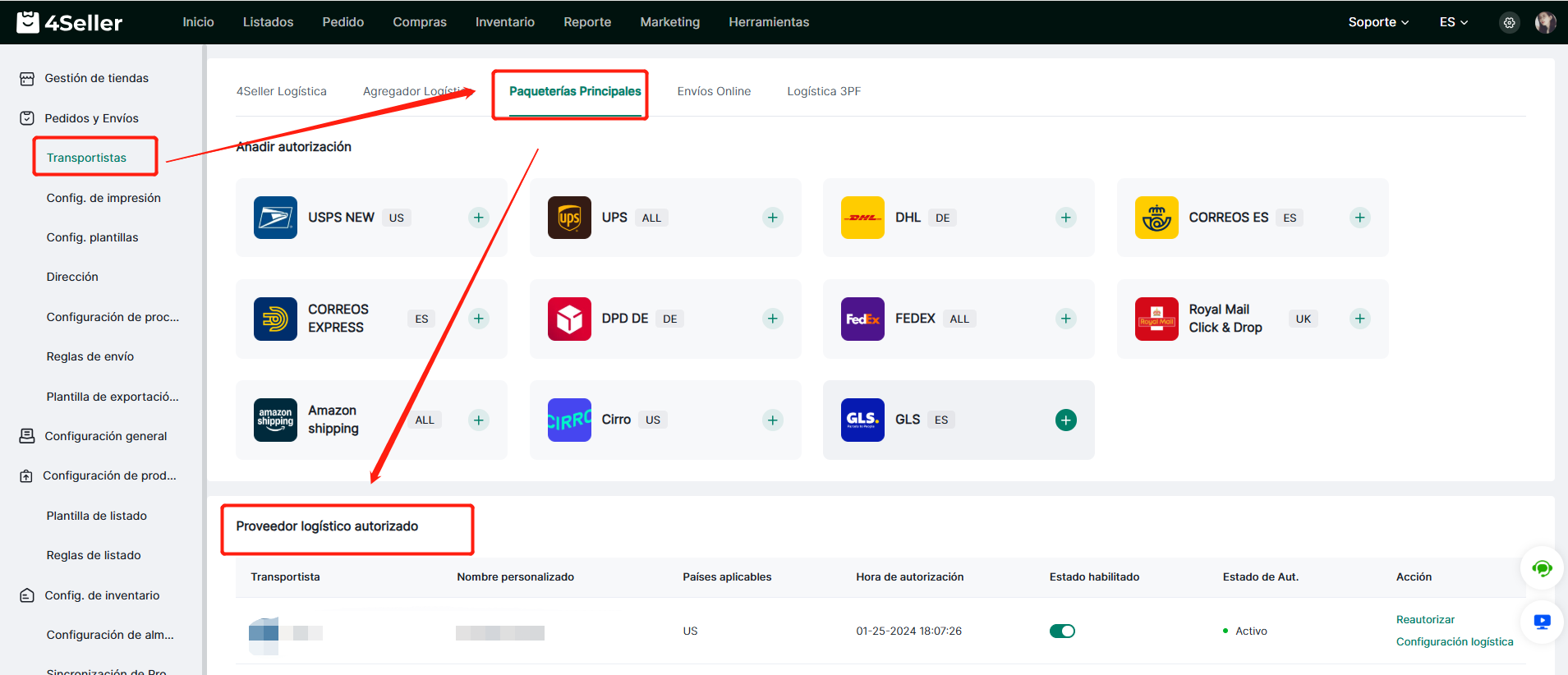The image size is (1568, 675).
Task: Click the Royal Mail logo
Action: (1156, 319)
